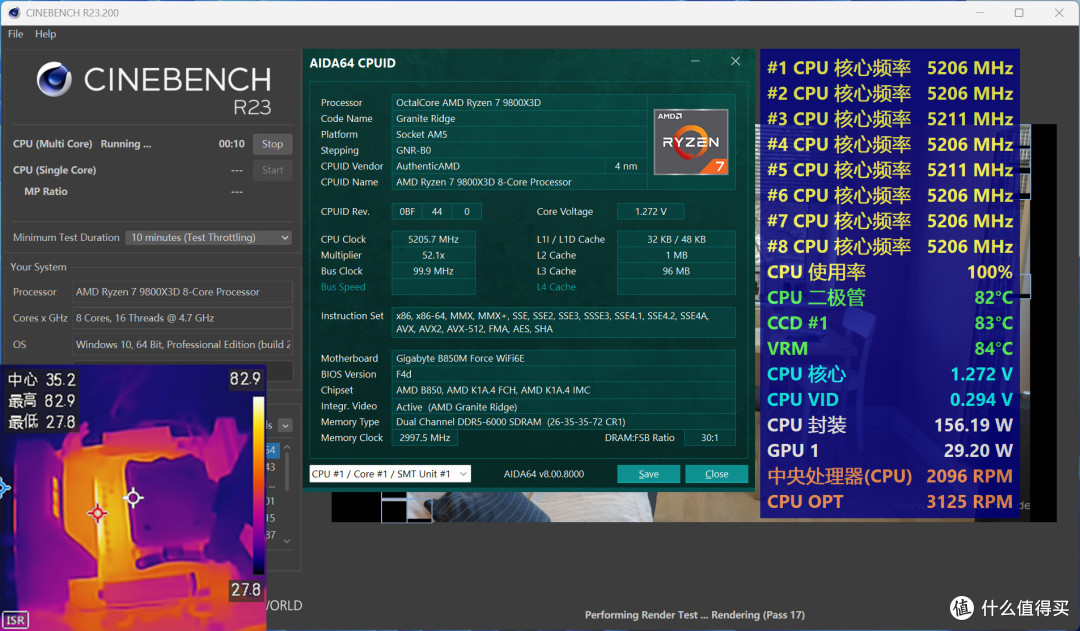Click #3 CPU core frequency 5211 MHz
Viewport: 1080px width, 631px height.
coord(970,119)
